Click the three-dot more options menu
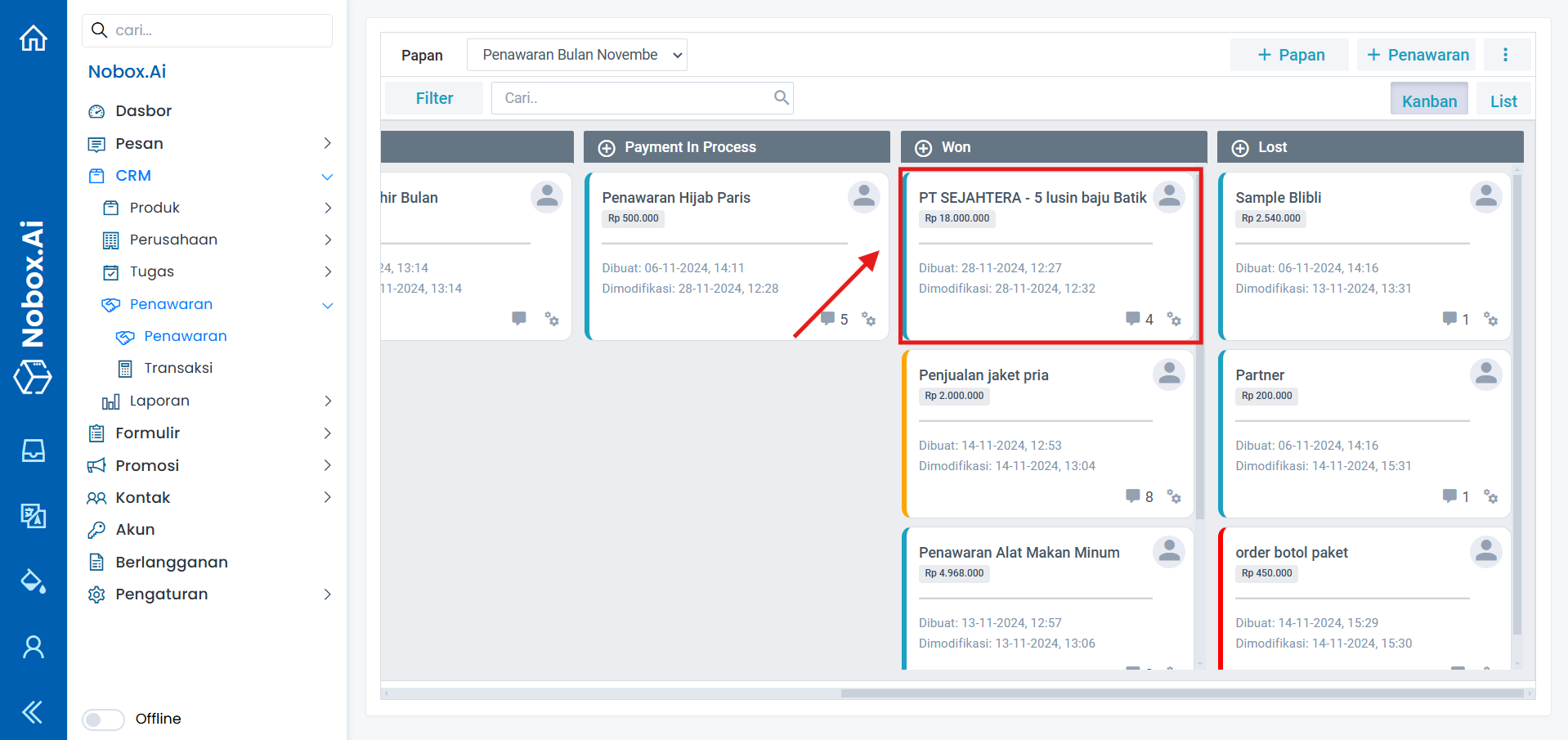This screenshot has width=1568, height=740. pyautogui.click(x=1505, y=55)
